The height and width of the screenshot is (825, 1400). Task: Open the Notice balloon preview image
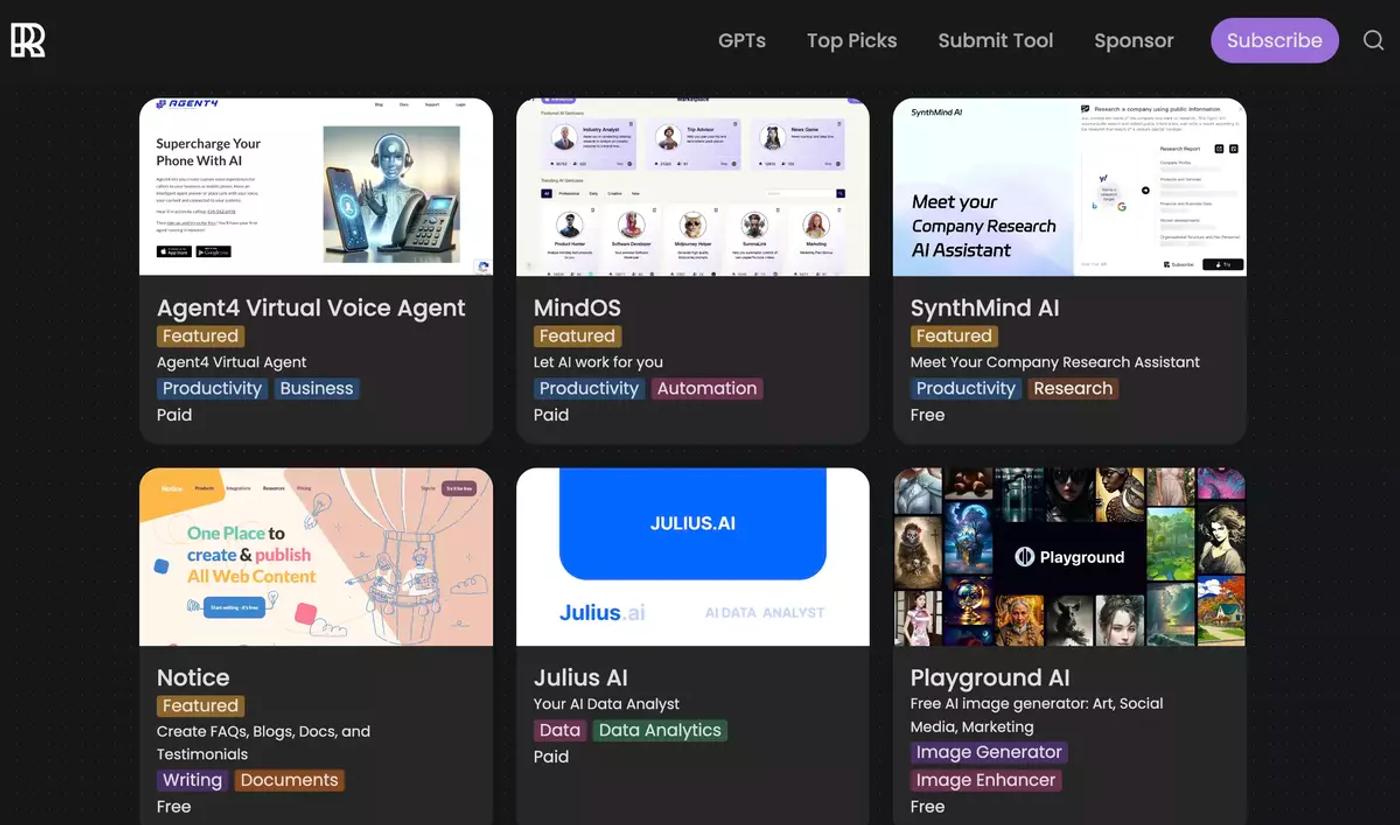click(316, 557)
